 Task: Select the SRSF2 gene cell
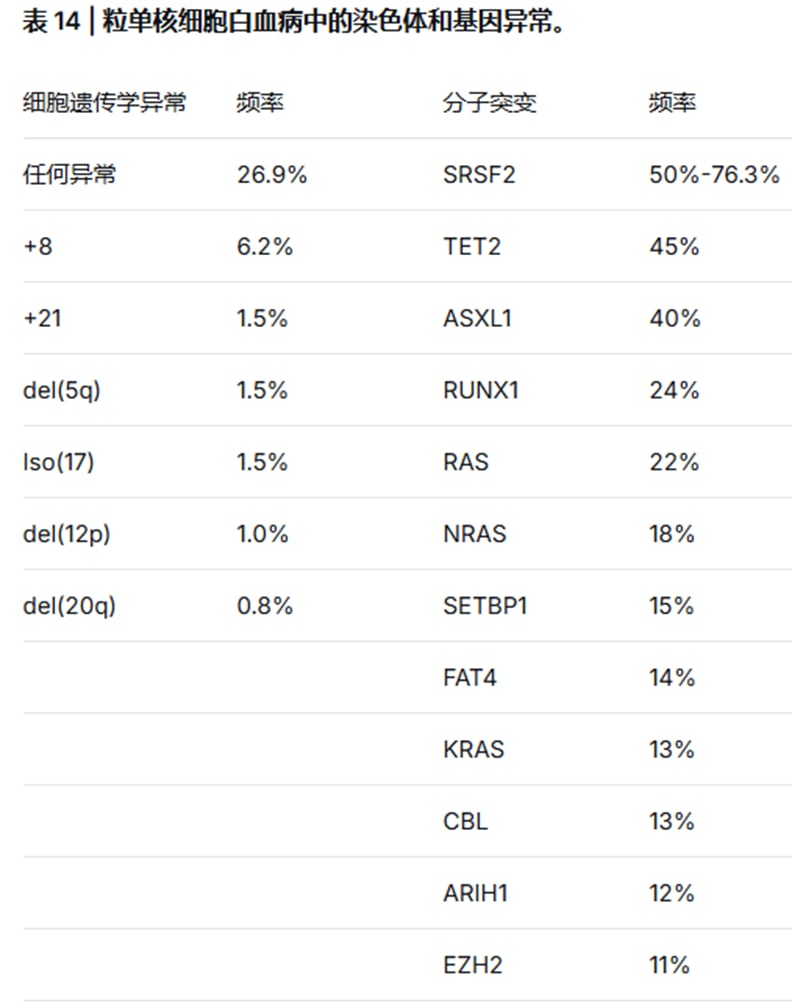[x=479, y=175]
